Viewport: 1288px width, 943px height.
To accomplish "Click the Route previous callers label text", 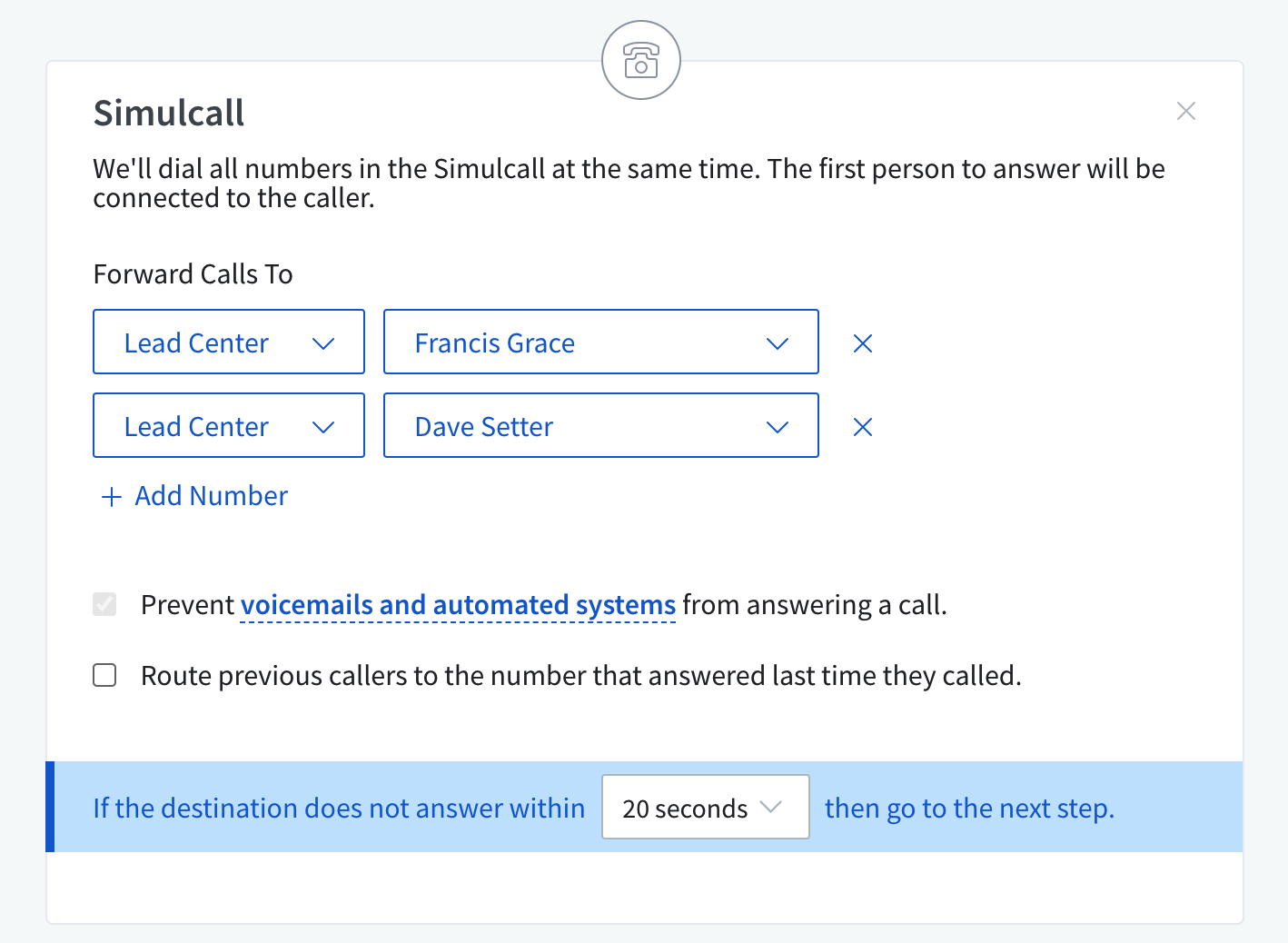I will (581, 676).
